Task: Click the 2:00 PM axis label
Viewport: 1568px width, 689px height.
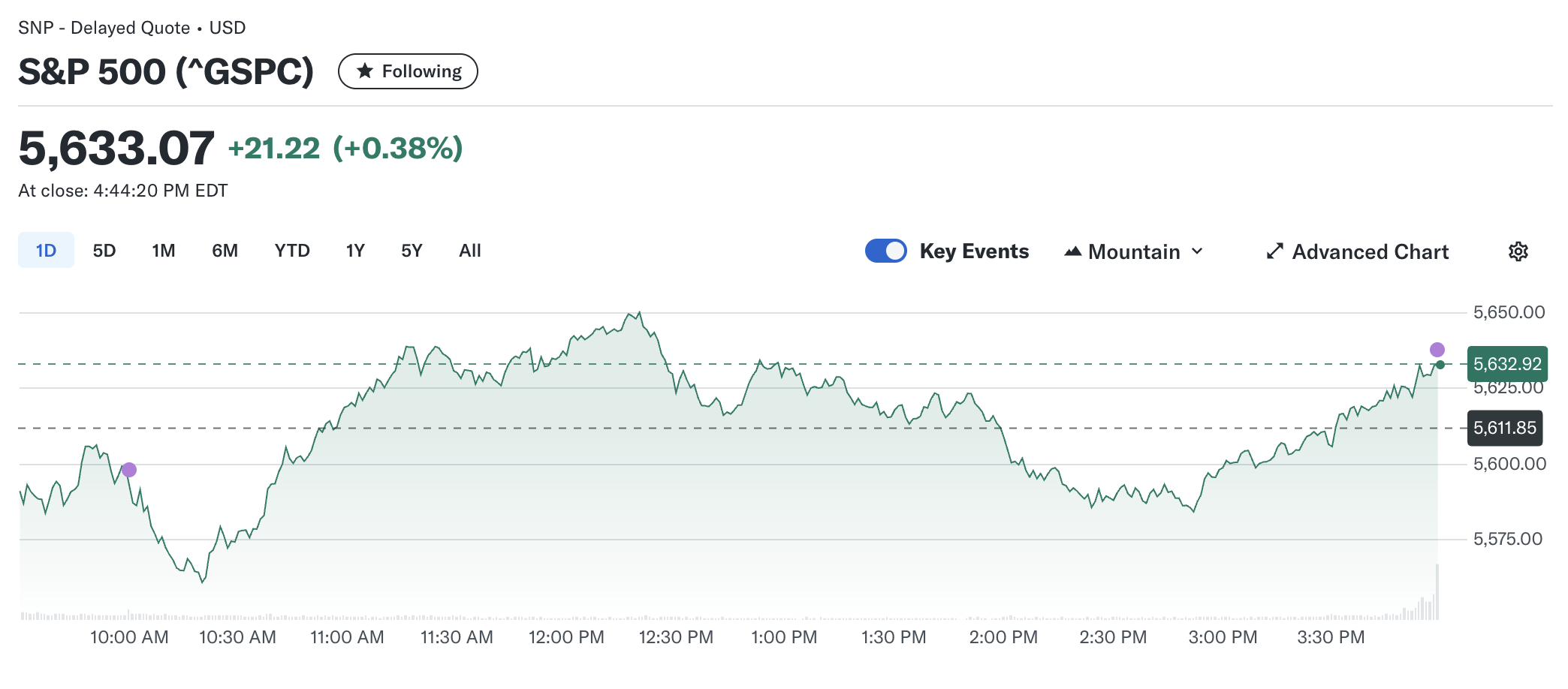Action: coord(1003,637)
